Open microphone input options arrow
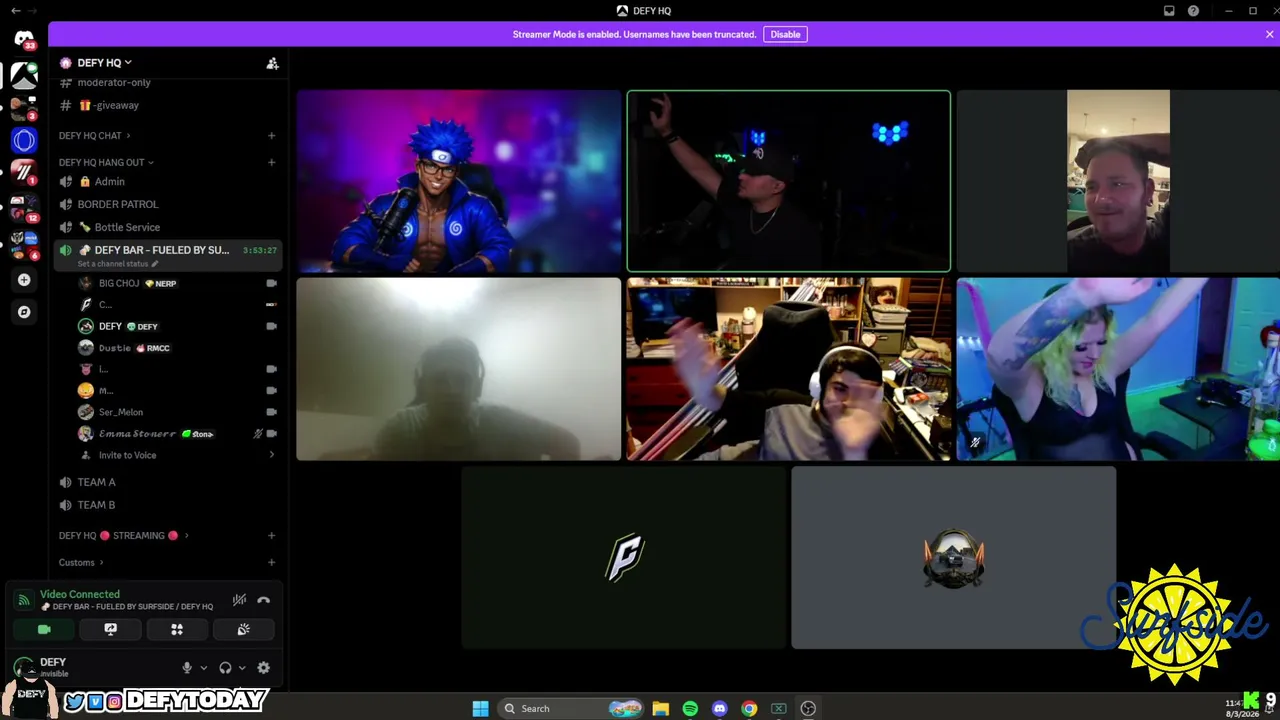Screen dimensions: 1280x720 click(x=203, y=668)
